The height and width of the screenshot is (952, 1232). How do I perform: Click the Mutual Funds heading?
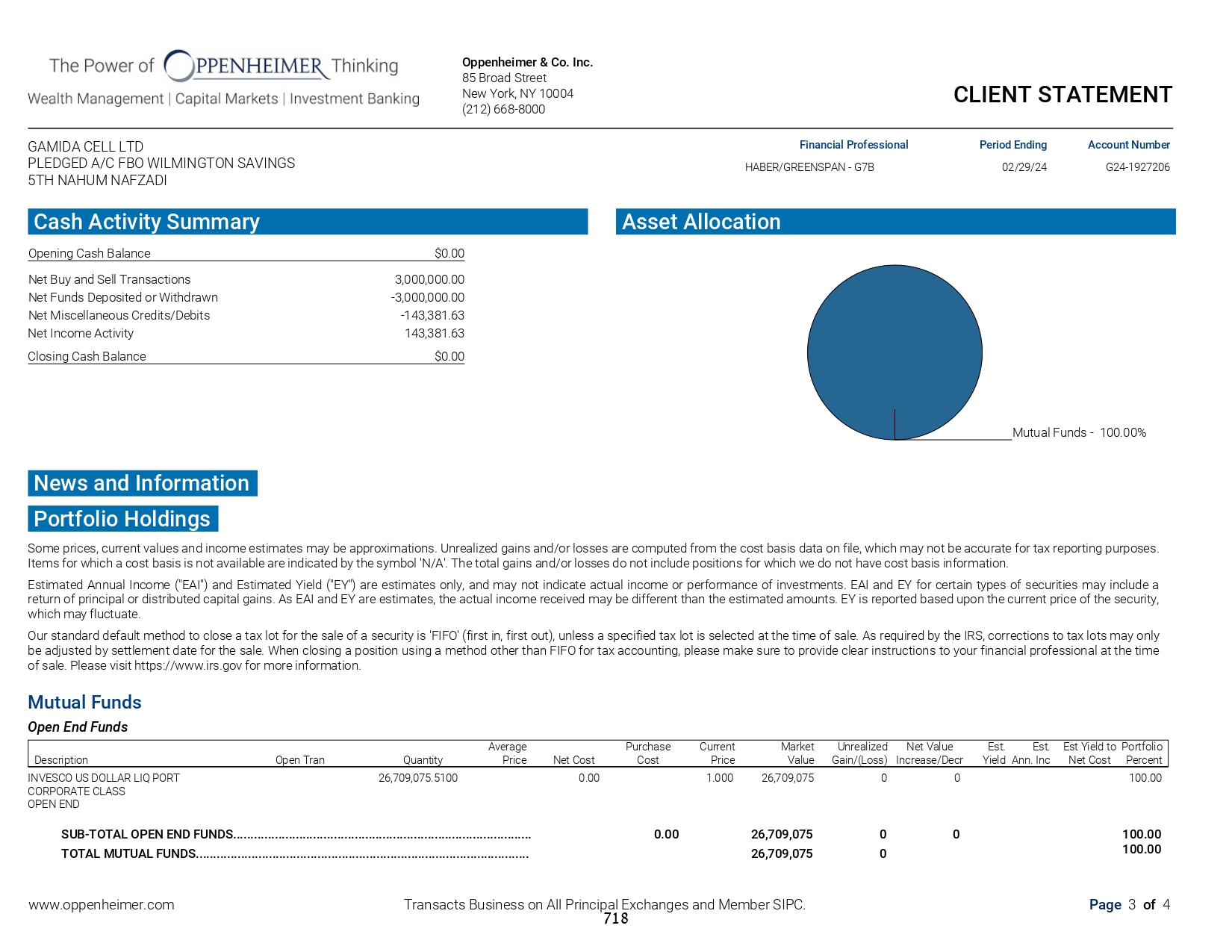[84, 703]
